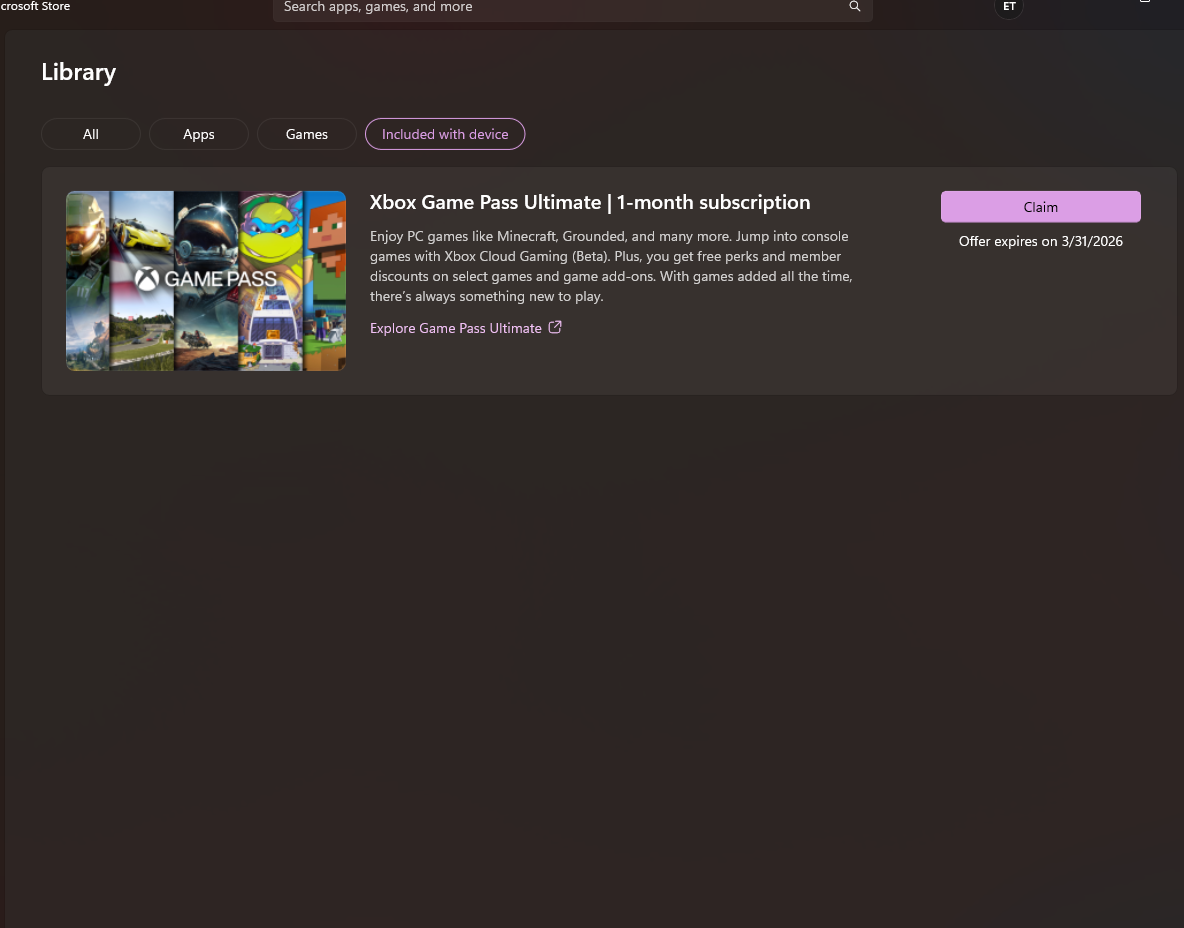Switch to the Apps filter tab

click(199, 134)
